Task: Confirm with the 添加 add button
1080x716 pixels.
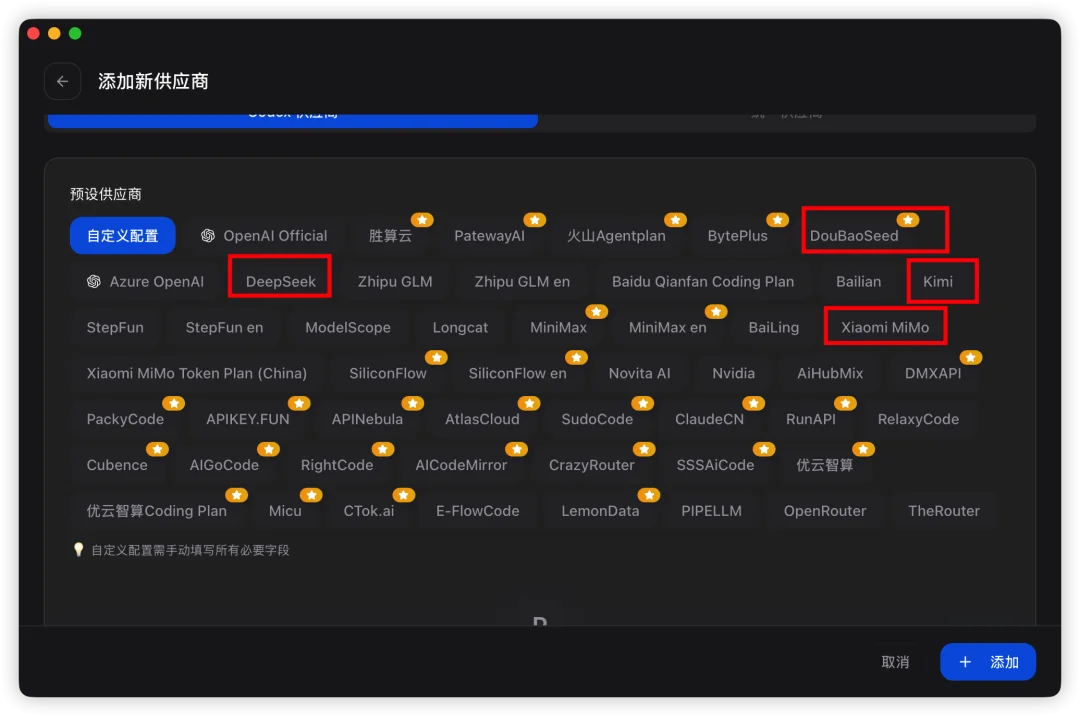Action: [988, 662]
